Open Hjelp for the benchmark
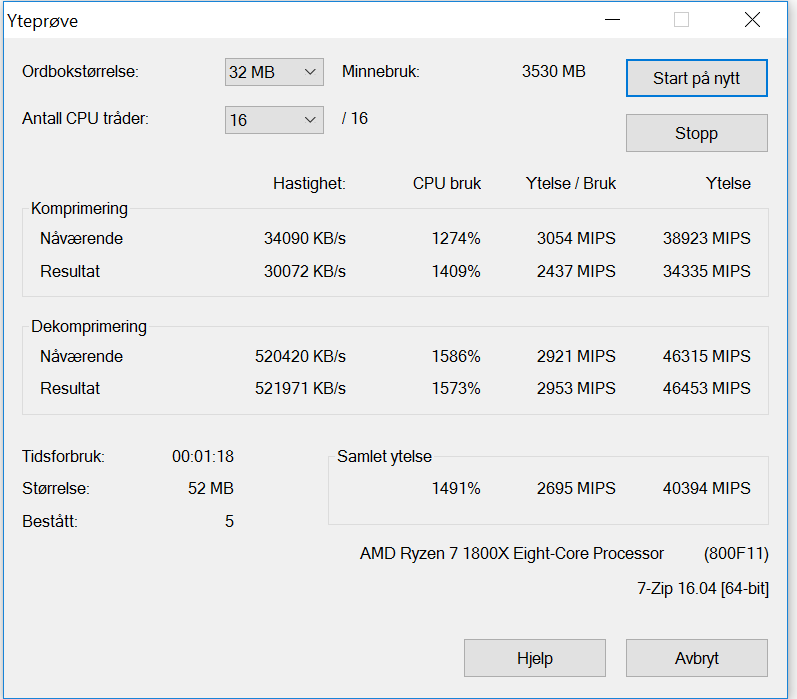This screenshot has width=797, height=699. pos(535,658)
